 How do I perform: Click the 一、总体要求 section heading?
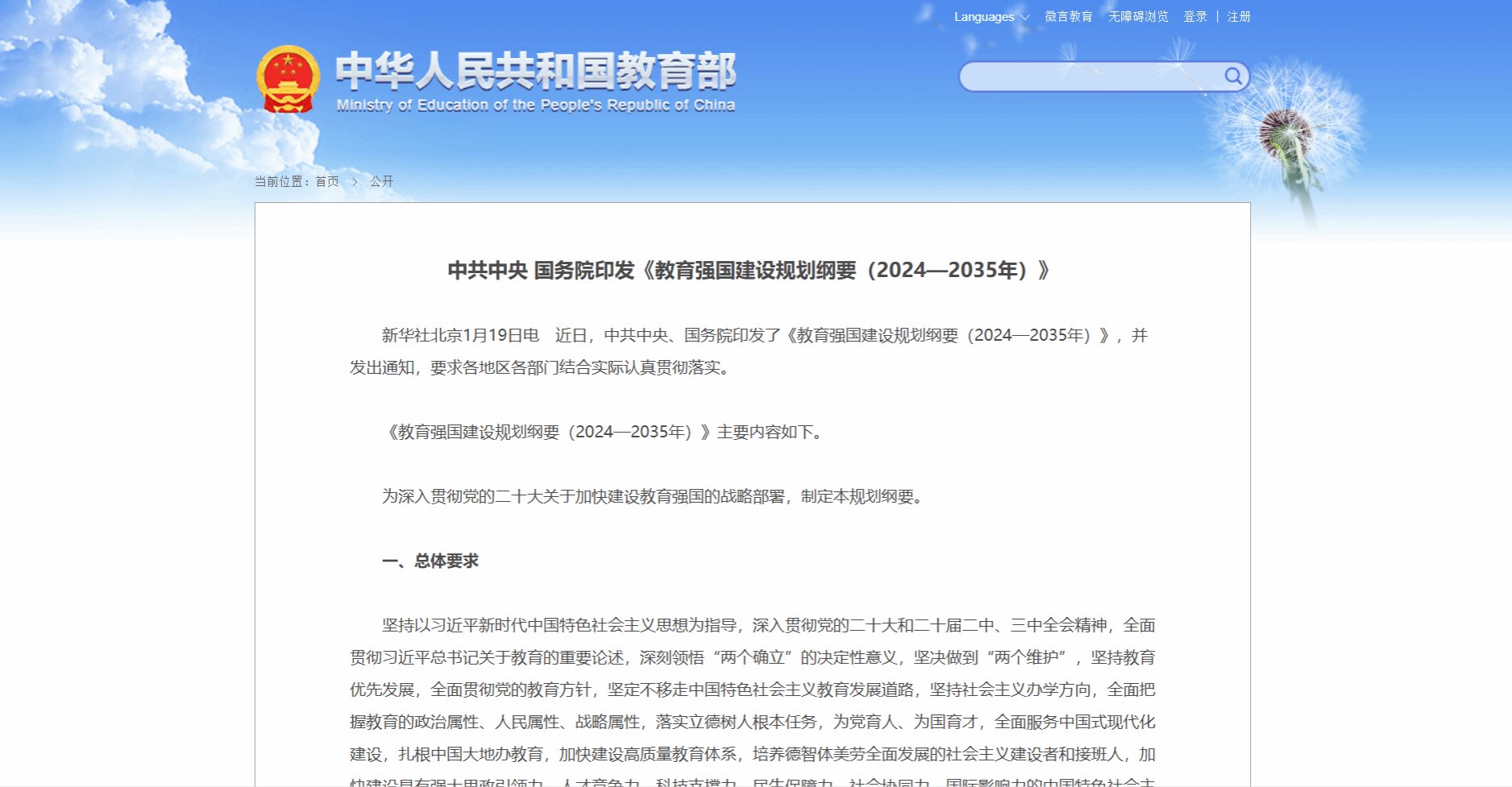click(430, 561)
